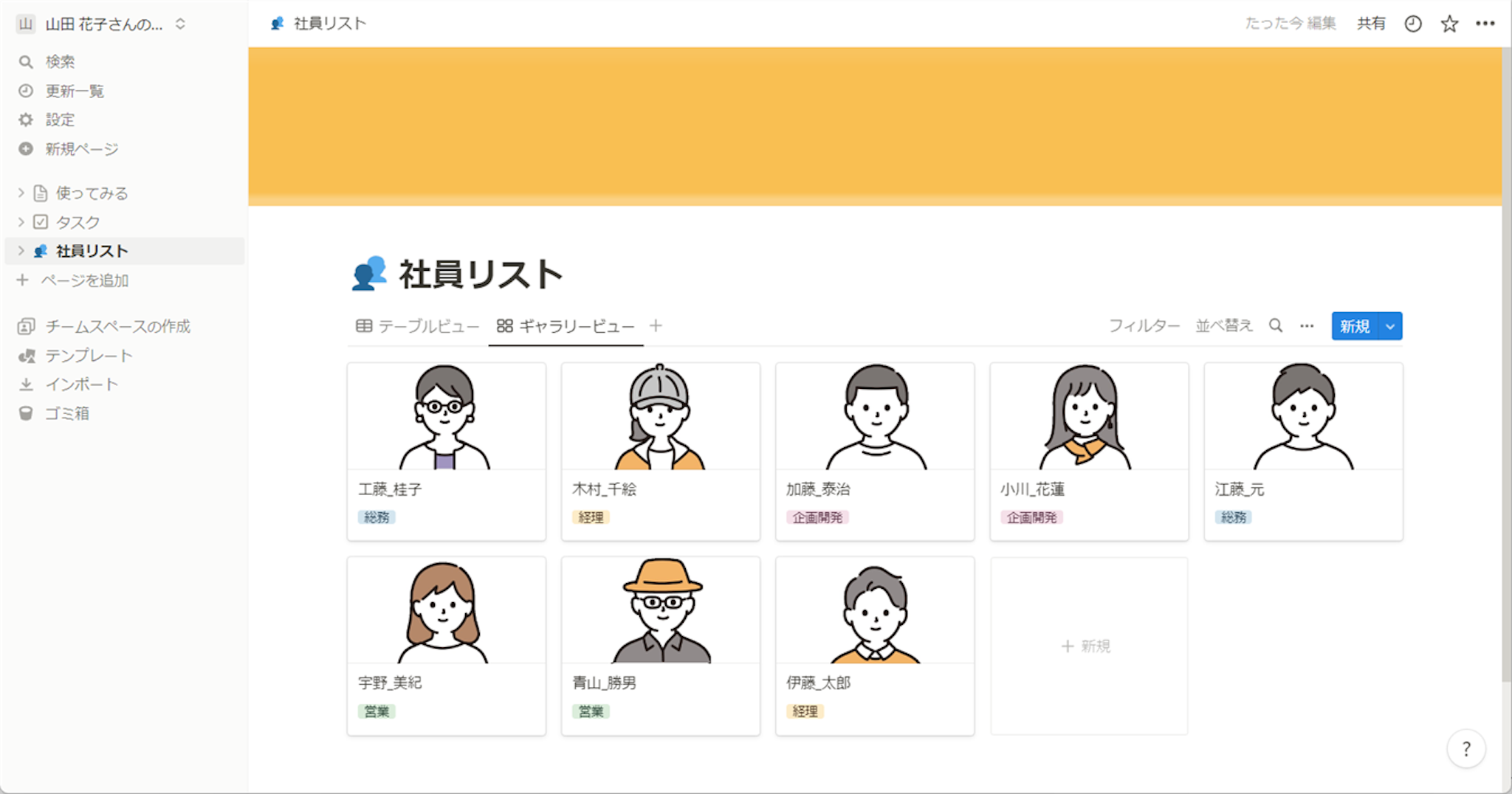Expand the タスク page tree
The height and width of the screenshot is (794, 1512).
pyautogui.click(x=21, y=222)
